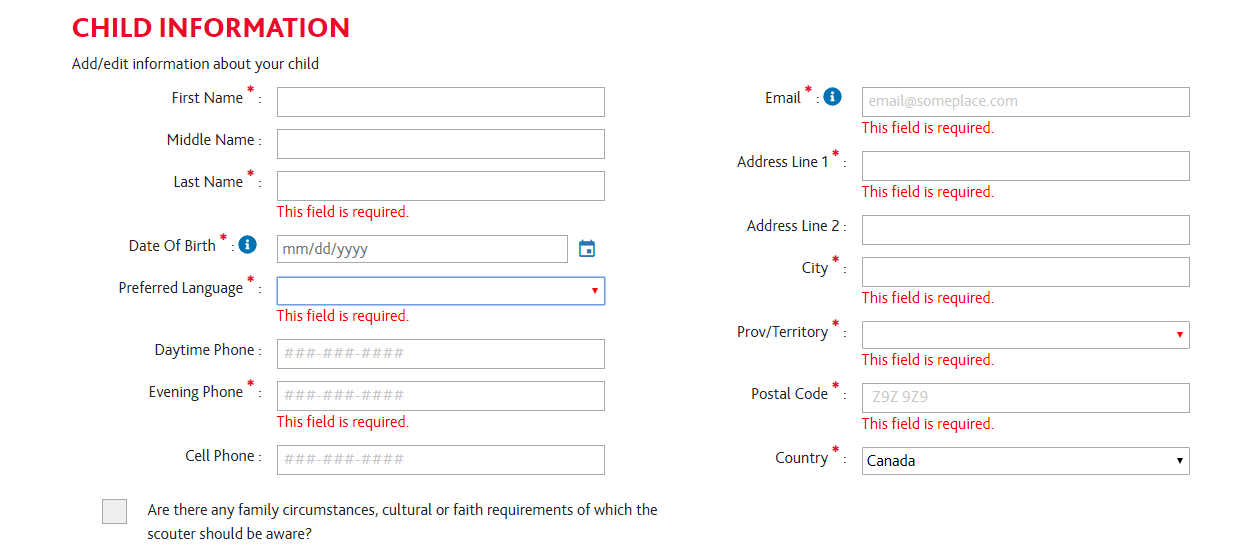Open the calendar date picker icon
Image resolution: width=1242 pixels, height=552 pixels.
587,249
